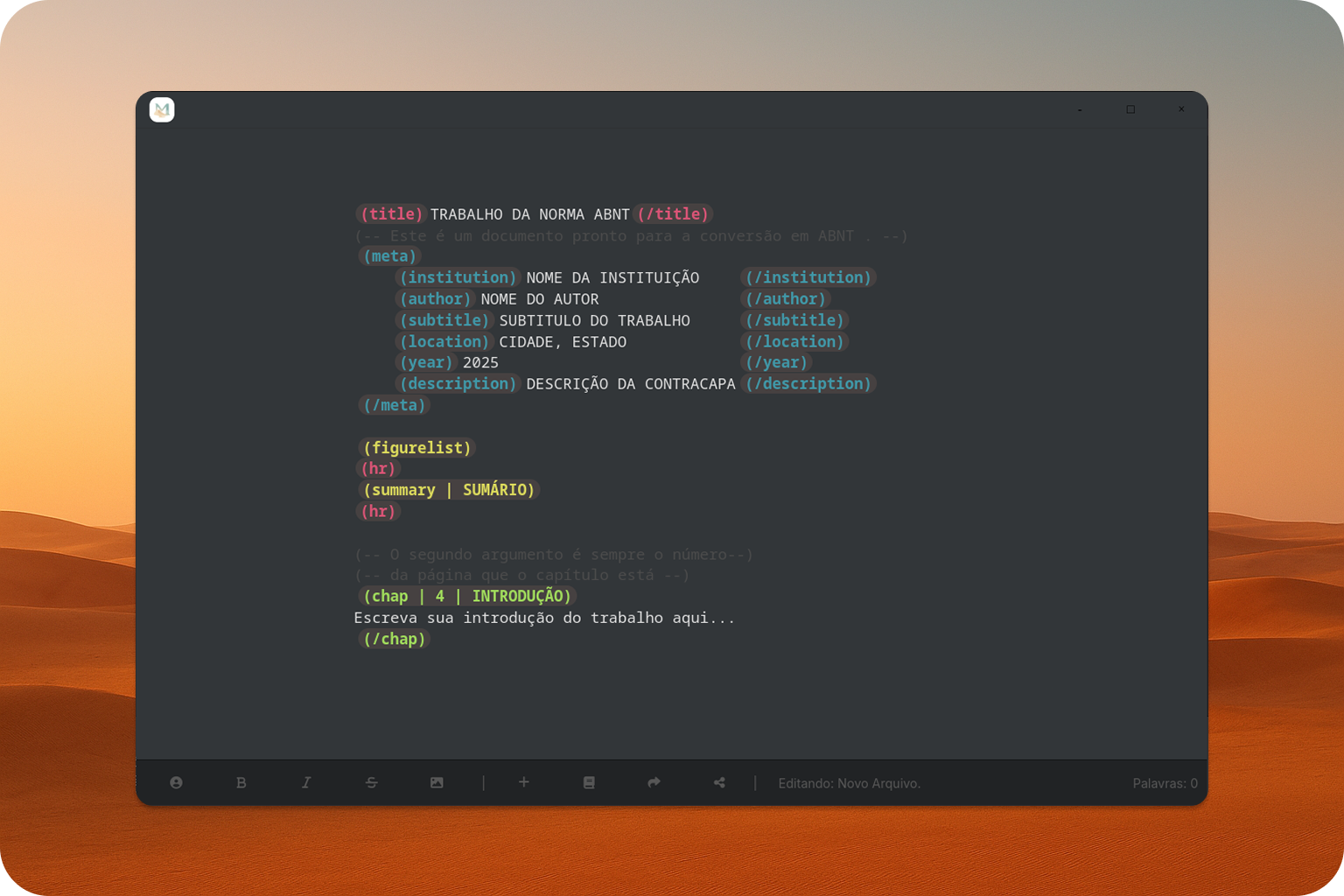Minimize the editor window
This screenshot has height=896, width=1344.
click(1080, 109)
